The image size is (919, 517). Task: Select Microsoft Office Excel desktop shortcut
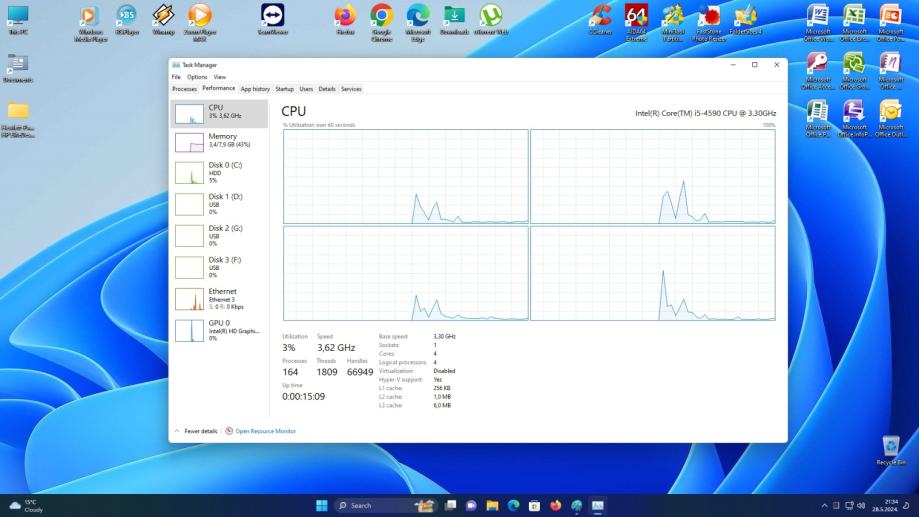(x=854, y=23)
